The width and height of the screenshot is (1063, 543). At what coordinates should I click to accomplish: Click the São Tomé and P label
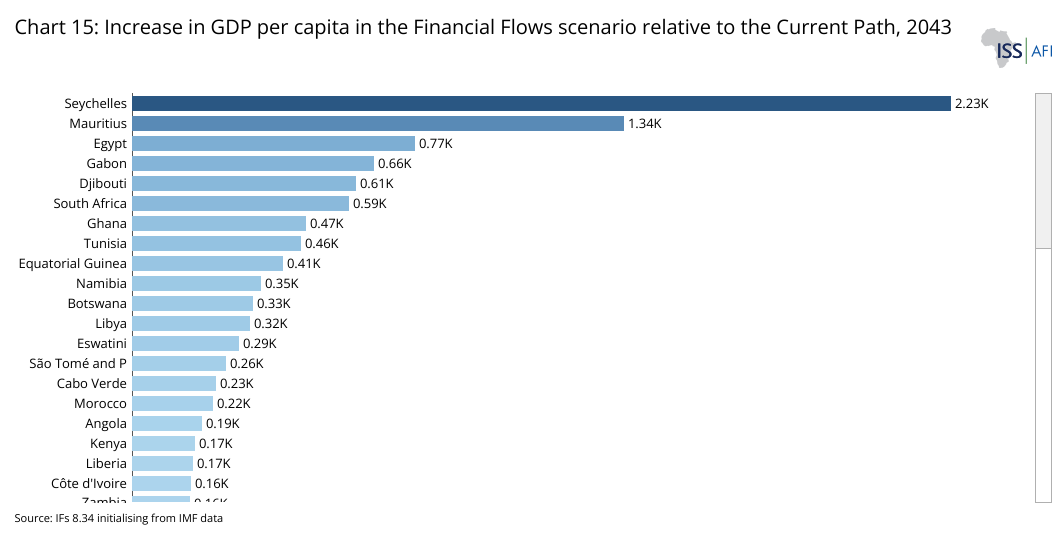click(x=78, y=363)
